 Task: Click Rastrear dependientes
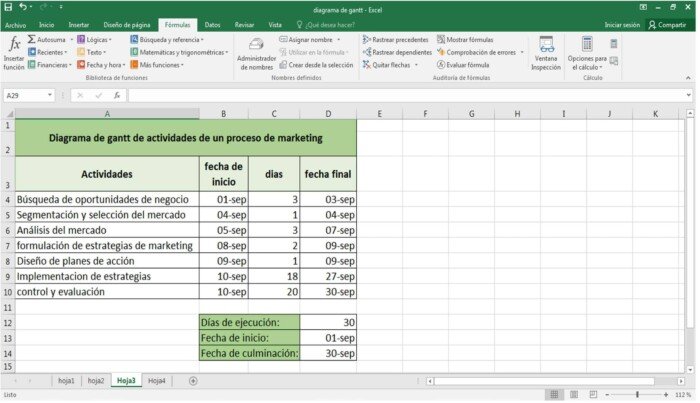point(395,52)
